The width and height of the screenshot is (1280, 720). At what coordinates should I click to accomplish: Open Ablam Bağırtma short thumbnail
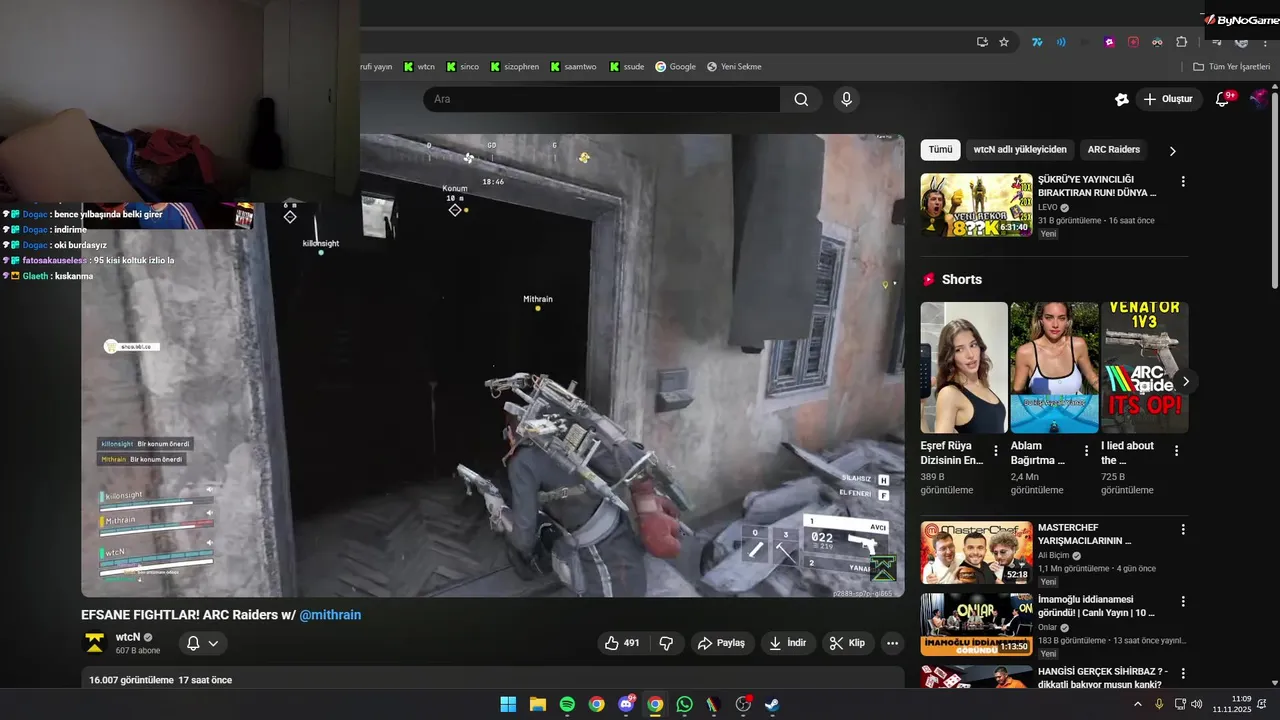tap(1054, 367)
